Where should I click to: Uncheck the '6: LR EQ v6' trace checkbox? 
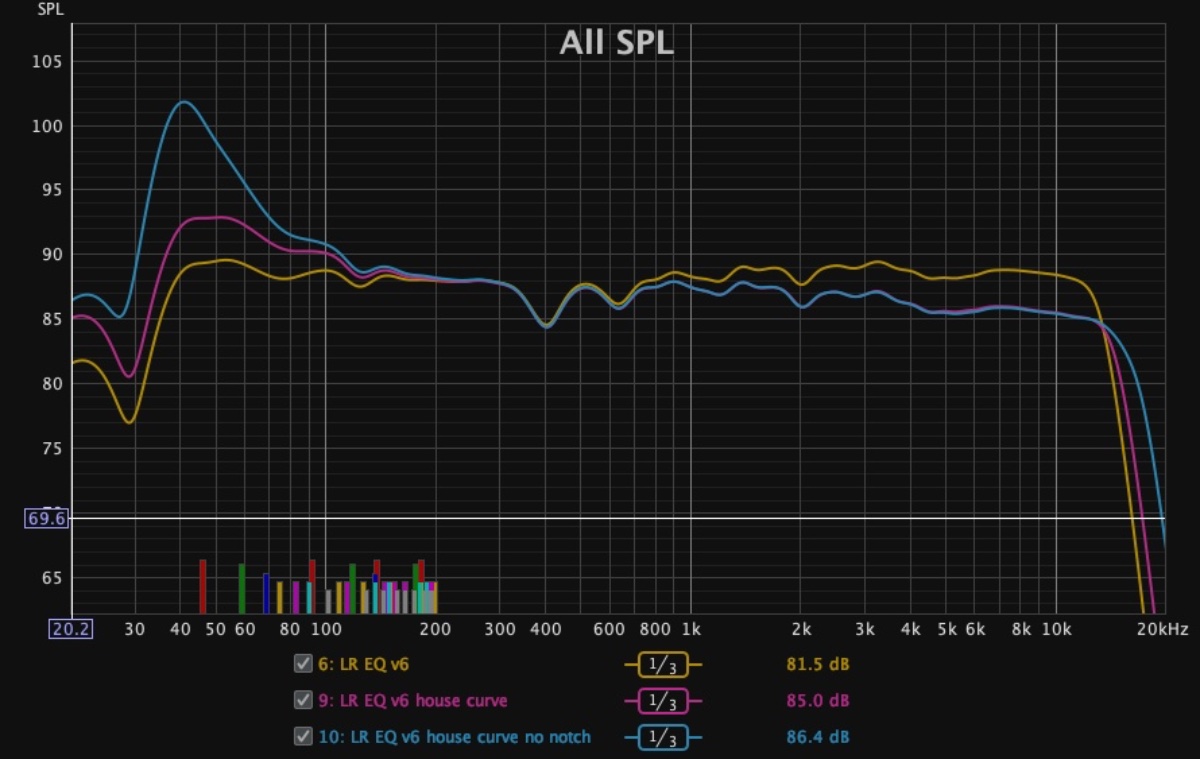[x=302, y=664]
